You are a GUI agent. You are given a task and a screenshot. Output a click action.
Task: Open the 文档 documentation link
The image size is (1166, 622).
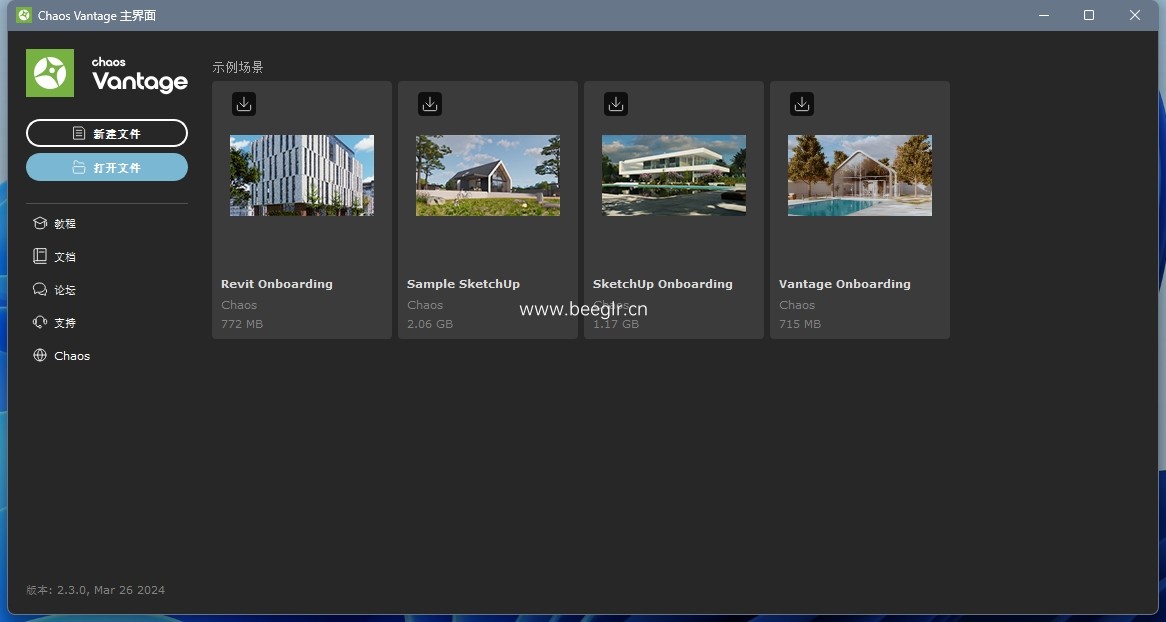[x=65, y=257]
